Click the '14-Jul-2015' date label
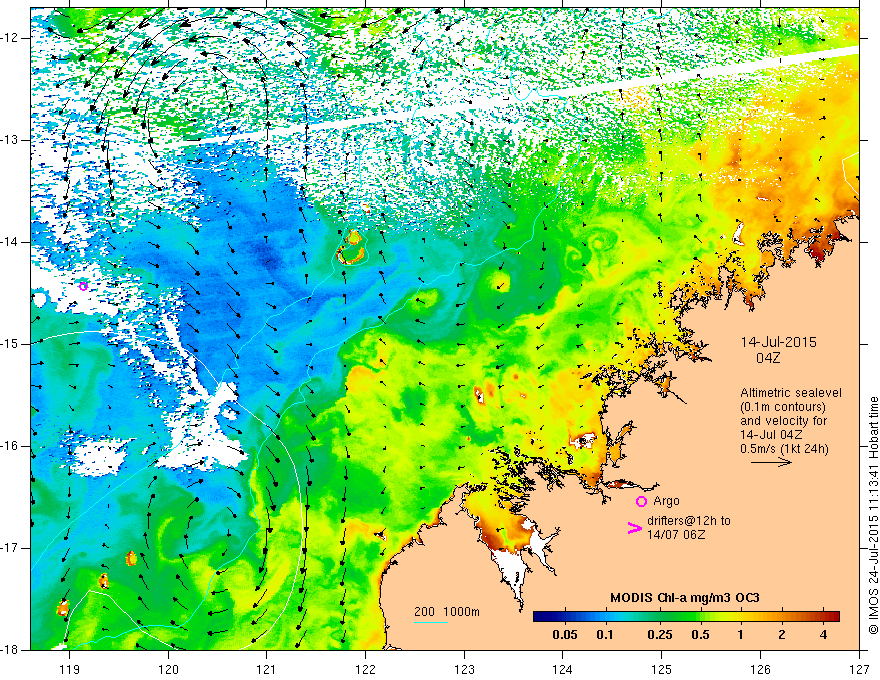880x680 pixels. coord(778,342)
